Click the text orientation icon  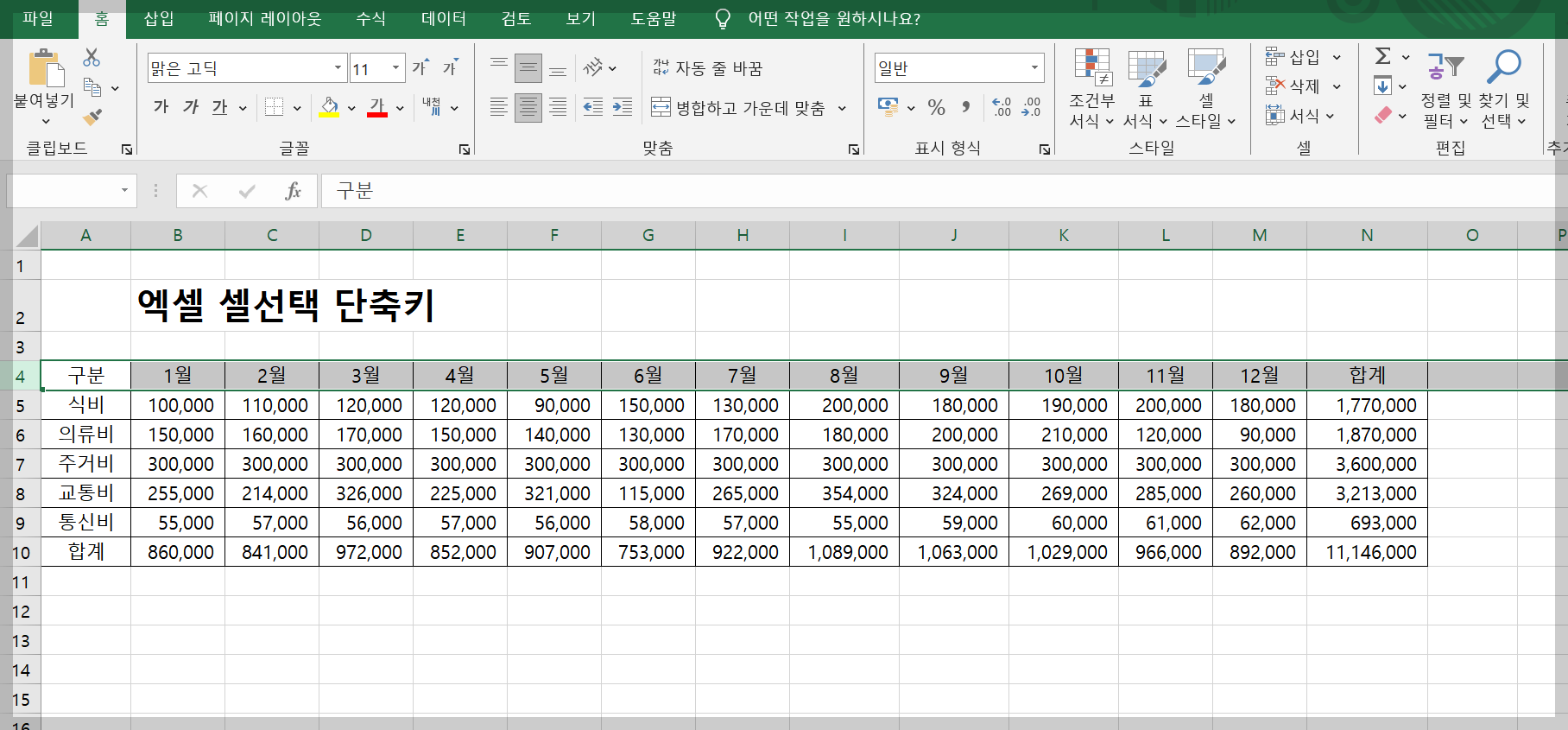click(593, 67)
